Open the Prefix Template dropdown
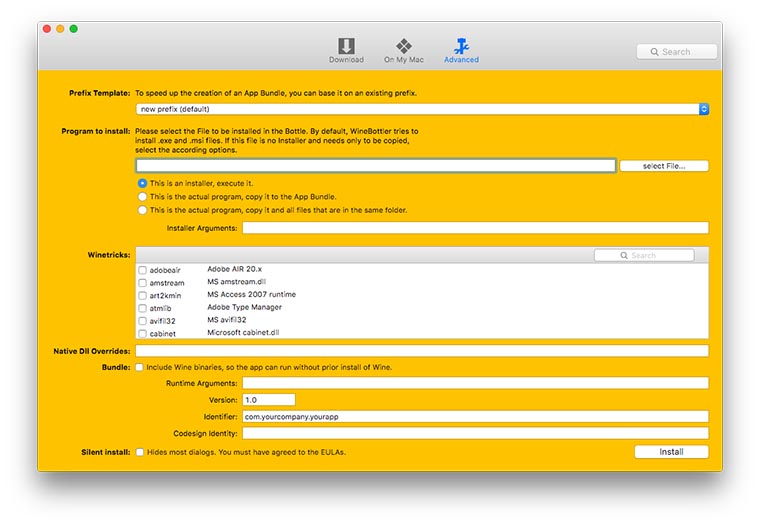 point(422,109)
